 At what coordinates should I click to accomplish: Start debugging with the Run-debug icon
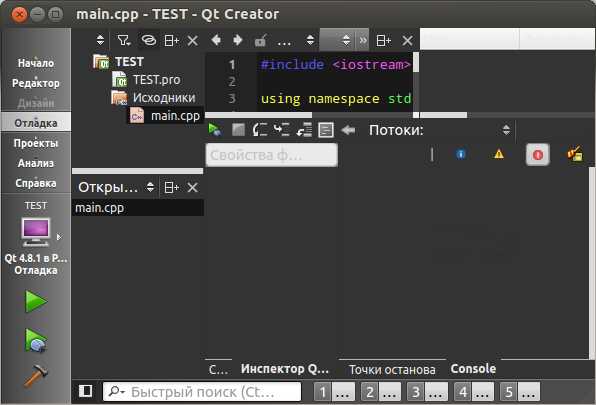click(x=36, y=340)
